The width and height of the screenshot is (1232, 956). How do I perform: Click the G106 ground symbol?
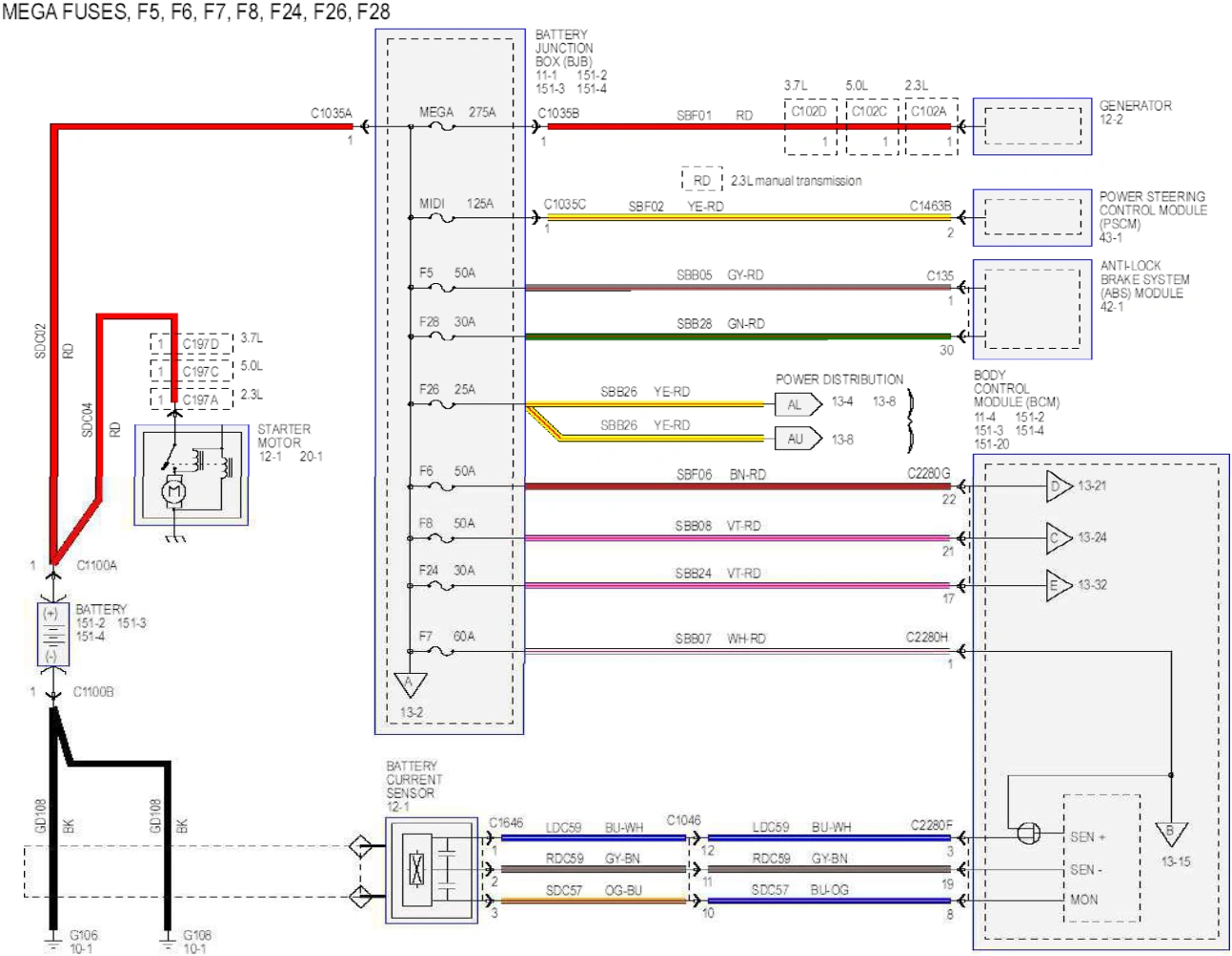[x=54, y=944]
